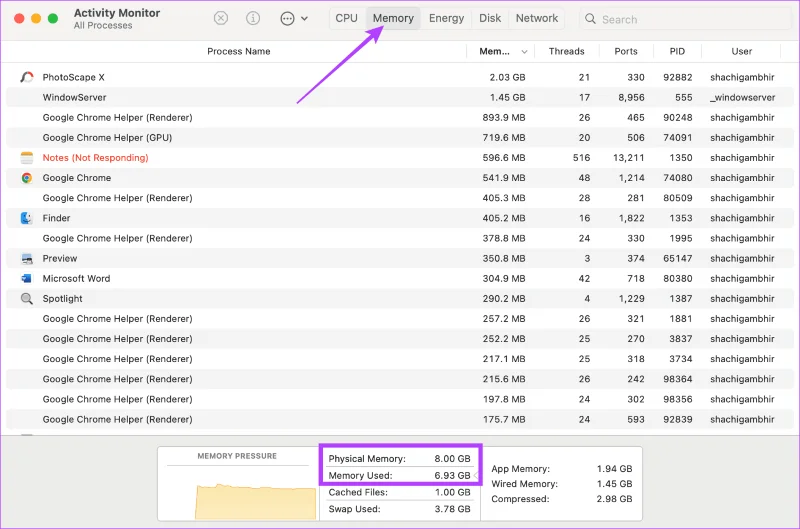Image resolution: width=800 pixels, height=529 pixels.
Task: Click the search magnifier icon
Action: click(590, 19)
